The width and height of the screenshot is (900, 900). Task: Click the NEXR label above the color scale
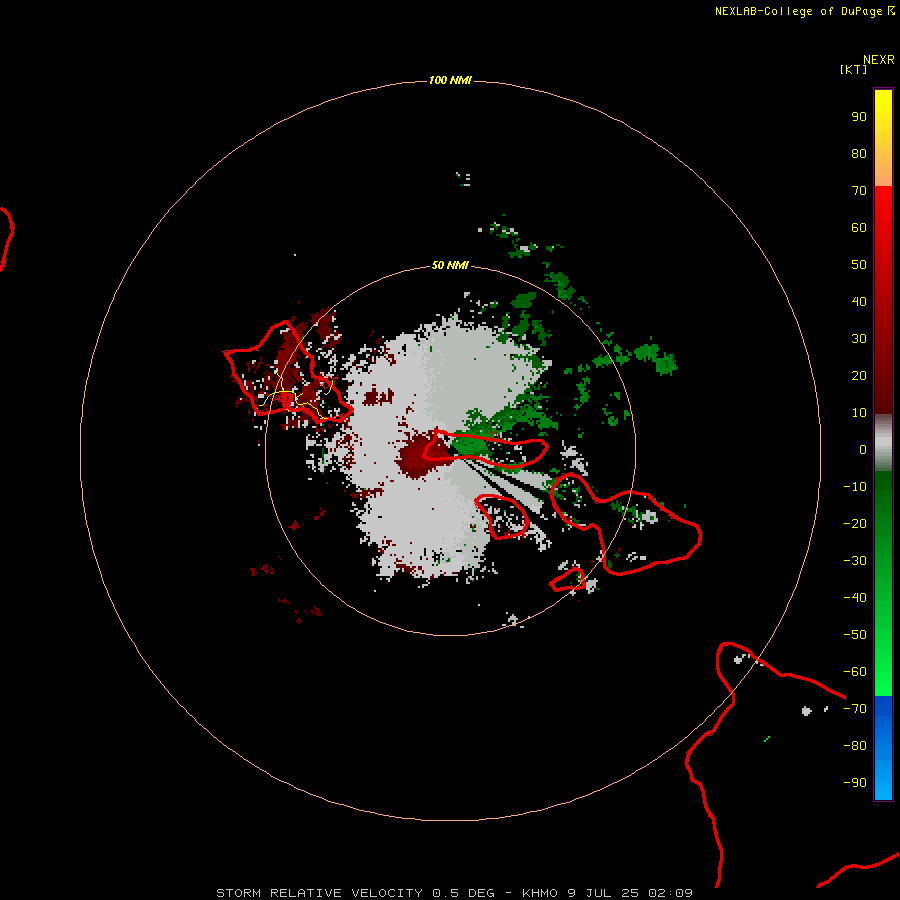click(878, 60)
